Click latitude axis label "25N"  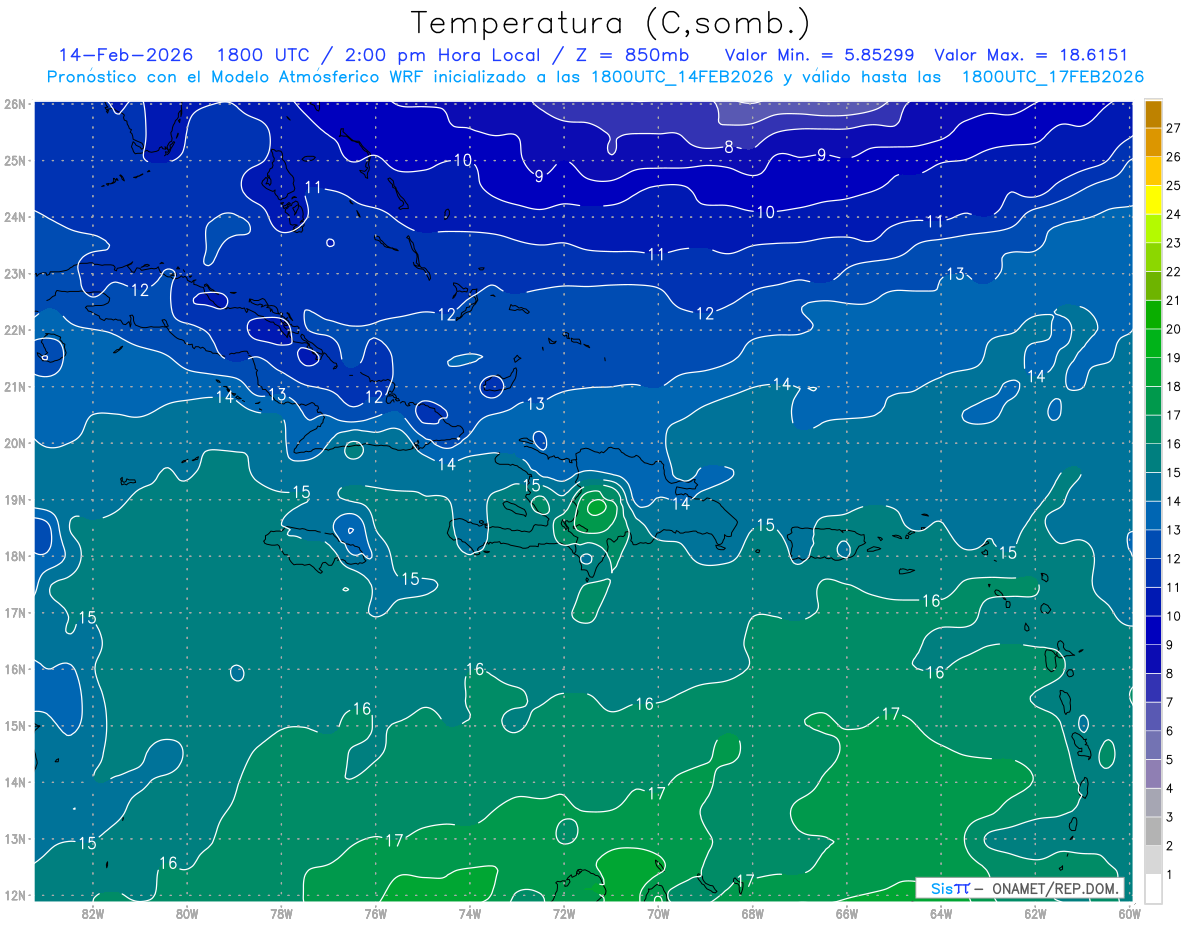pyautogui.click(x=15, y=160)
